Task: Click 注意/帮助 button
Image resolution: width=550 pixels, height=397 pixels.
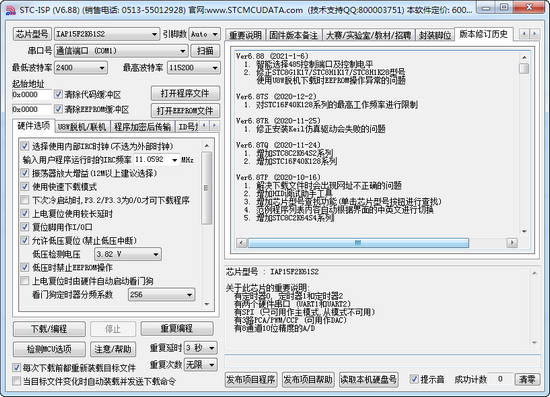Action: coord(113,349)
